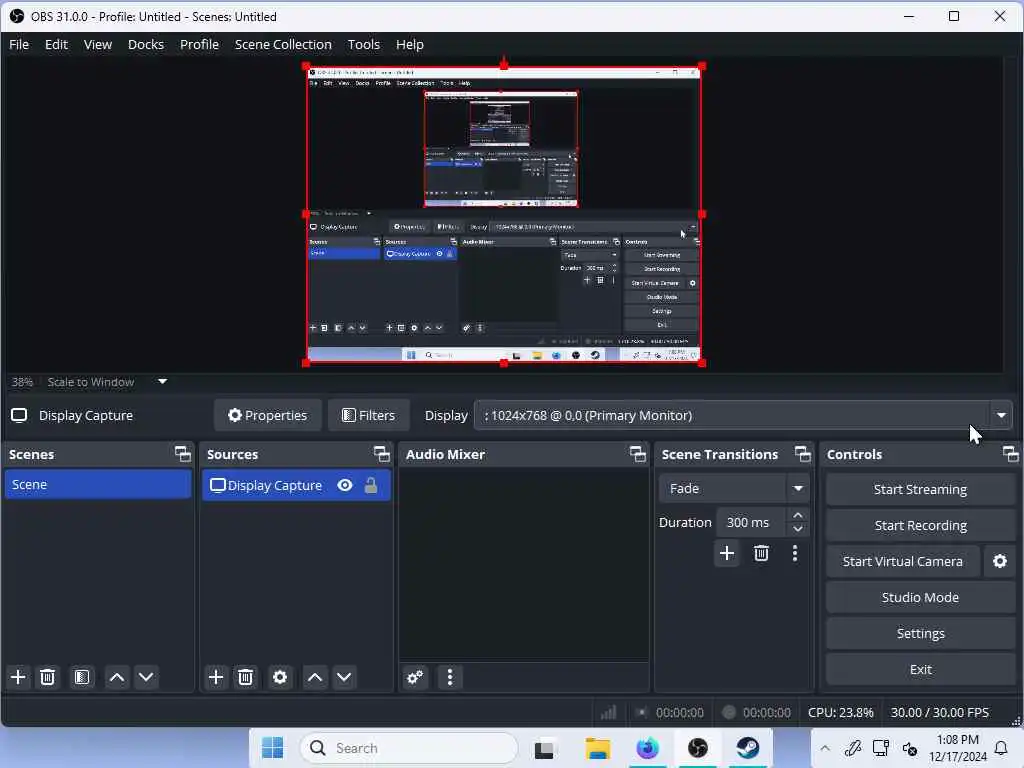Open the Edit menu

click(x=56, y=44)
